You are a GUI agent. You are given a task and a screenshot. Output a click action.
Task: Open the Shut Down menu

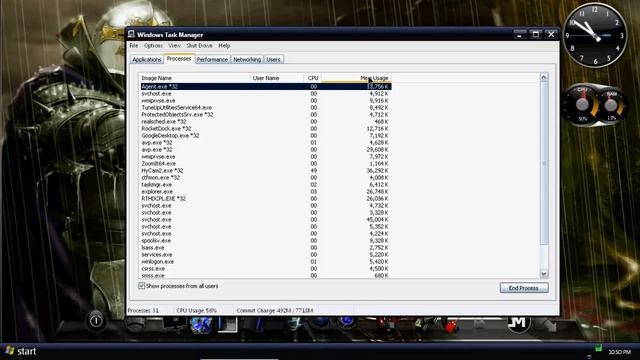point(199,46)
